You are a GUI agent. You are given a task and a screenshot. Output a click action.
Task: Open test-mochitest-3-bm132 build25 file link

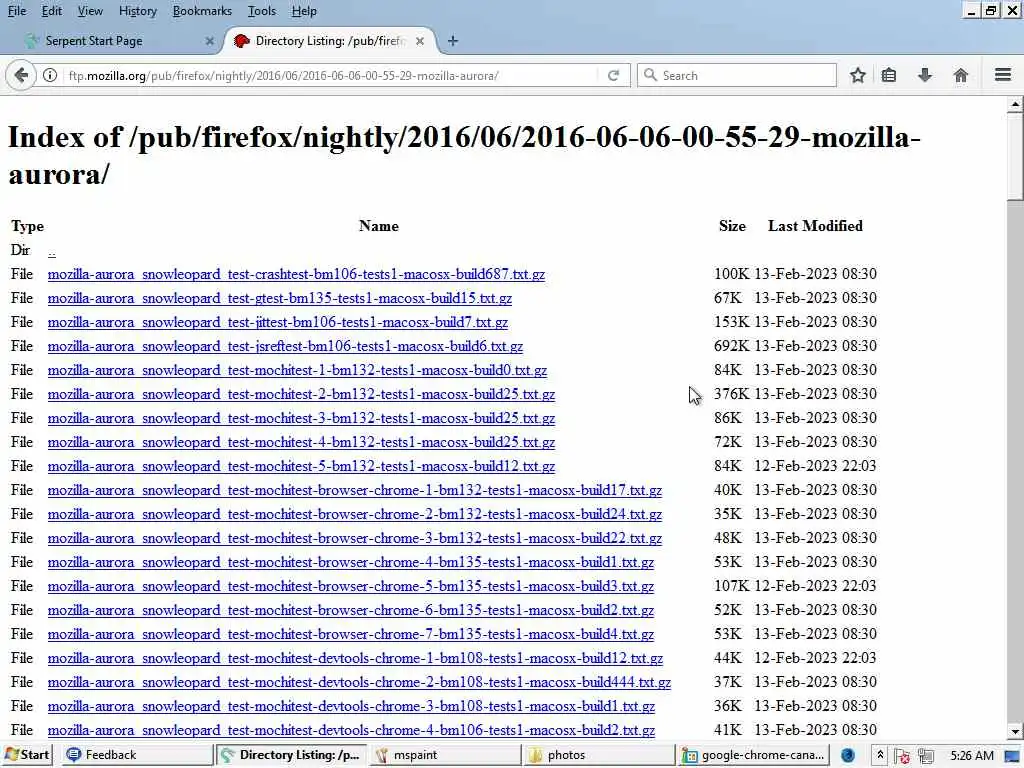(x=301, y=419)
